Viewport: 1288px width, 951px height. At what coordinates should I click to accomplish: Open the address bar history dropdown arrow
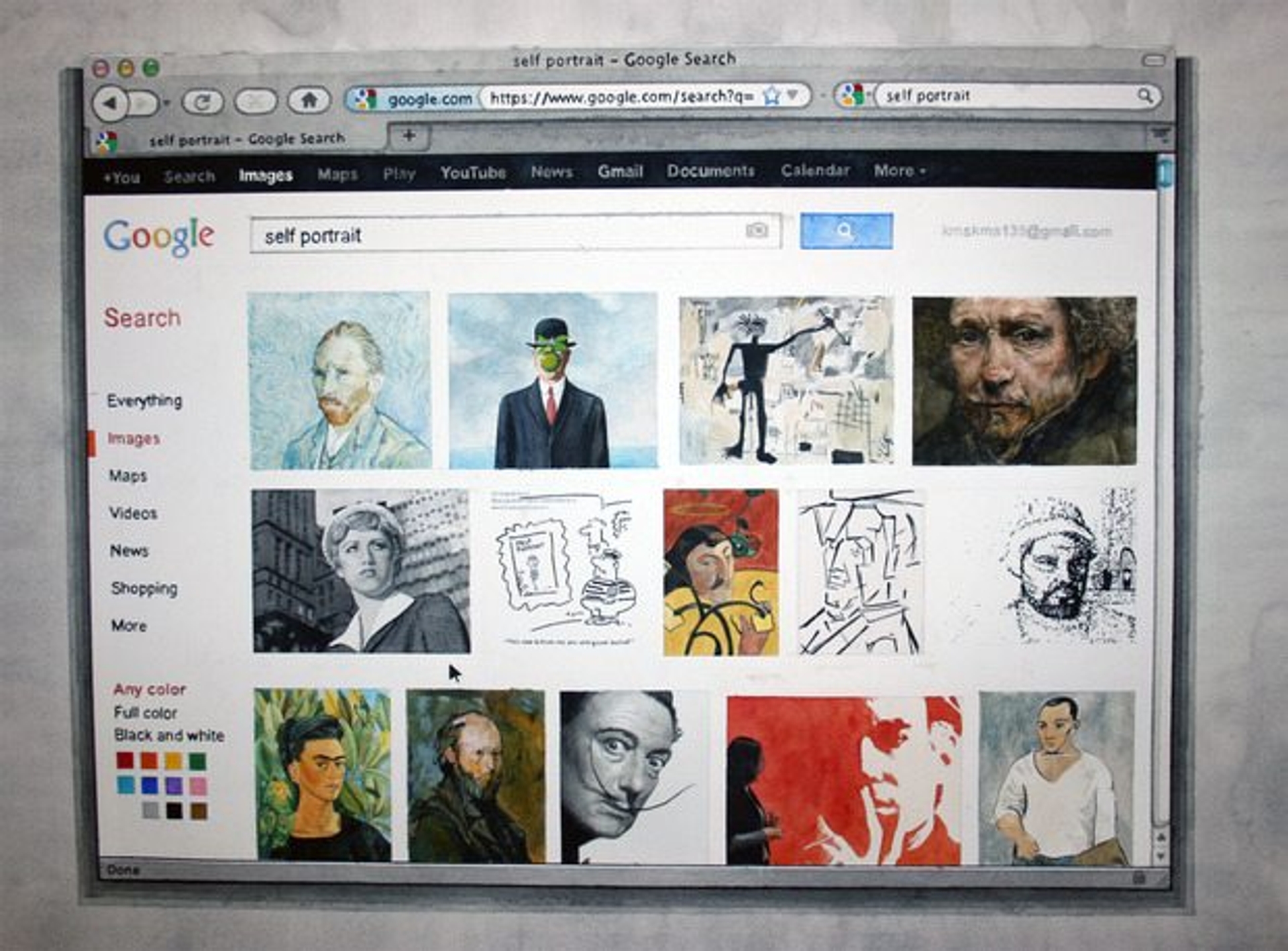point(793,95)
